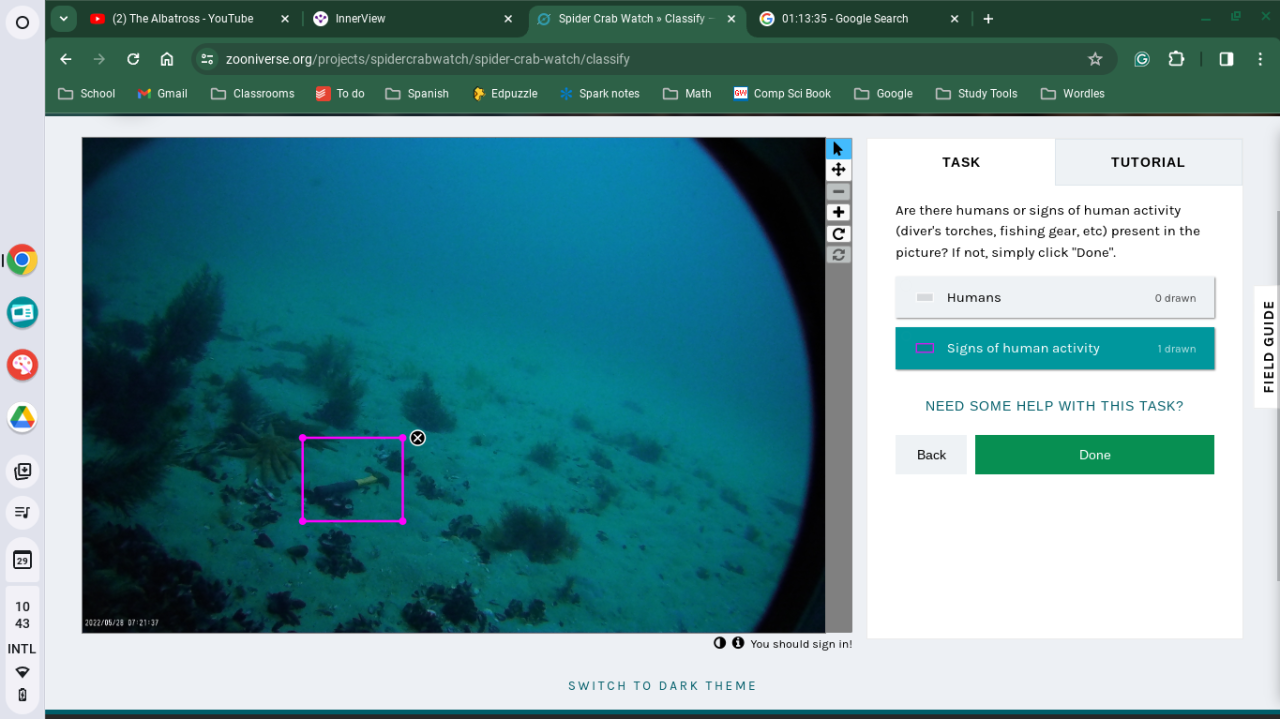Open the Spanish bookmarks folder

pos(417,94)
